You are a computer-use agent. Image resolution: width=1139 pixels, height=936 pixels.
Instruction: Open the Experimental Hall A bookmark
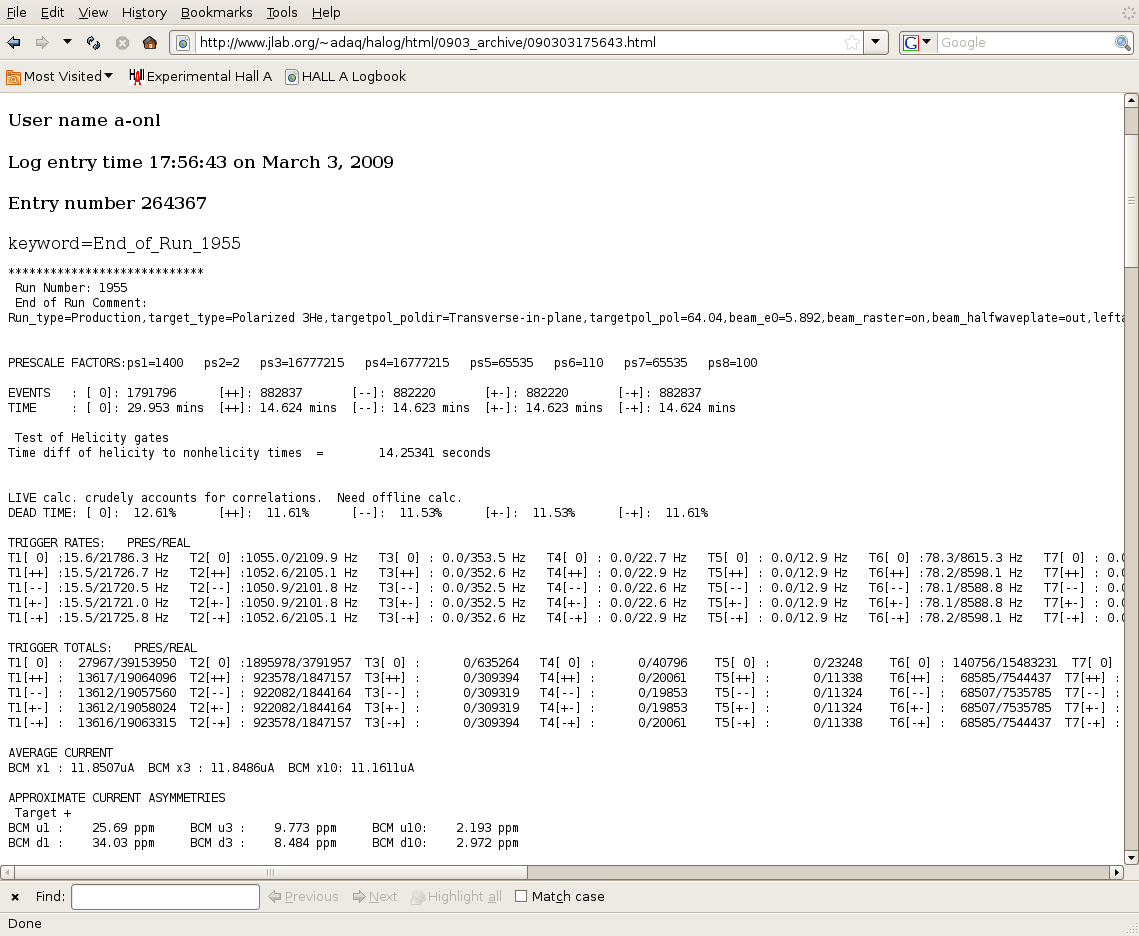(200, 76)
